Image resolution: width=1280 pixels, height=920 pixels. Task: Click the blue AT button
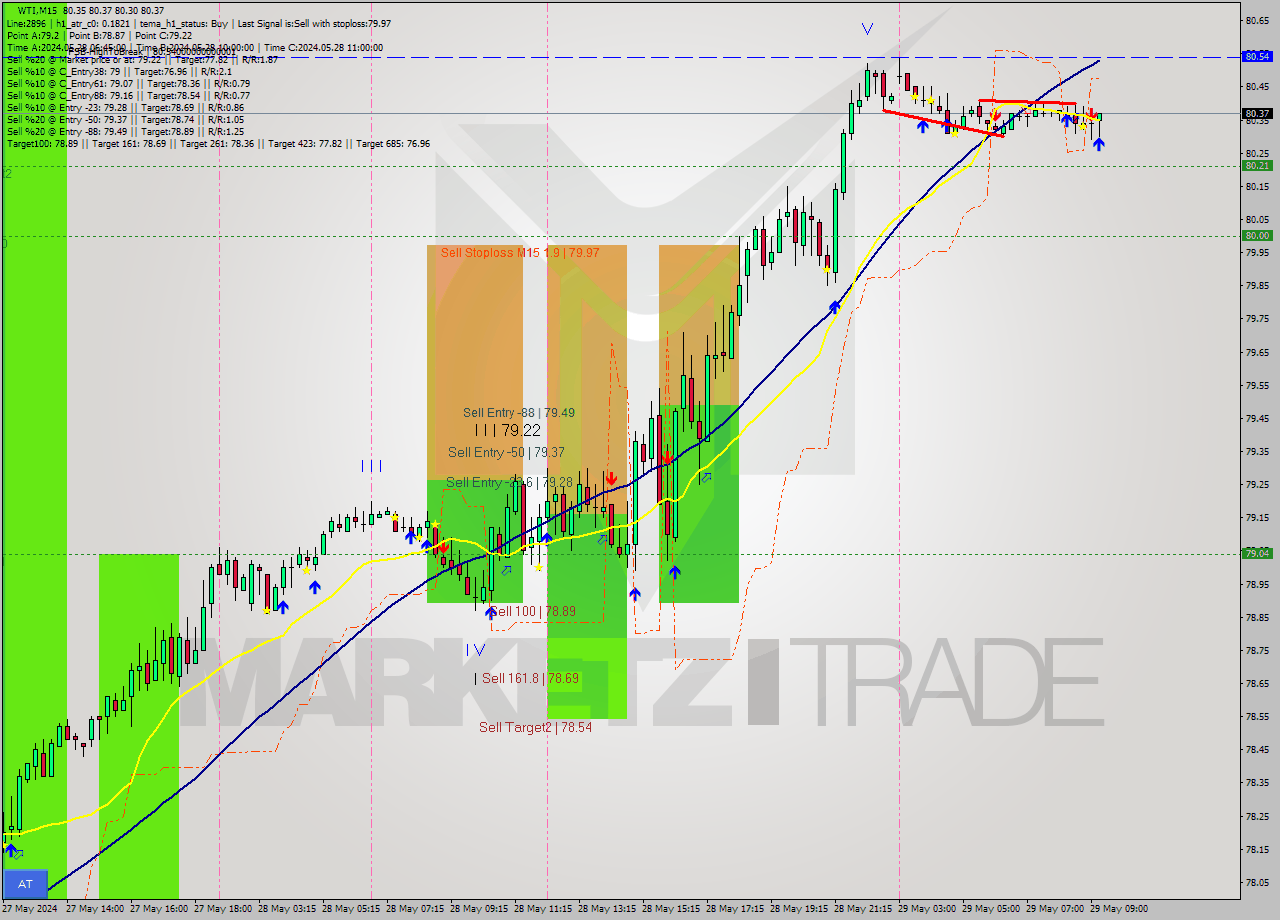[x=25, y=884]
